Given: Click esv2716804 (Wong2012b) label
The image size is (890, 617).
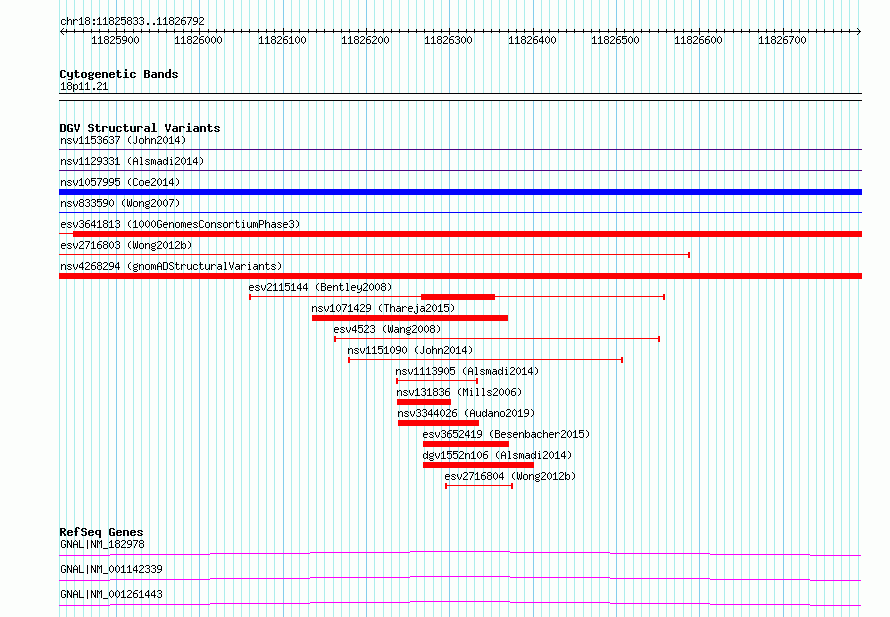Looking at the screenshot, I should pyautogui.click(x=510, y=476).
